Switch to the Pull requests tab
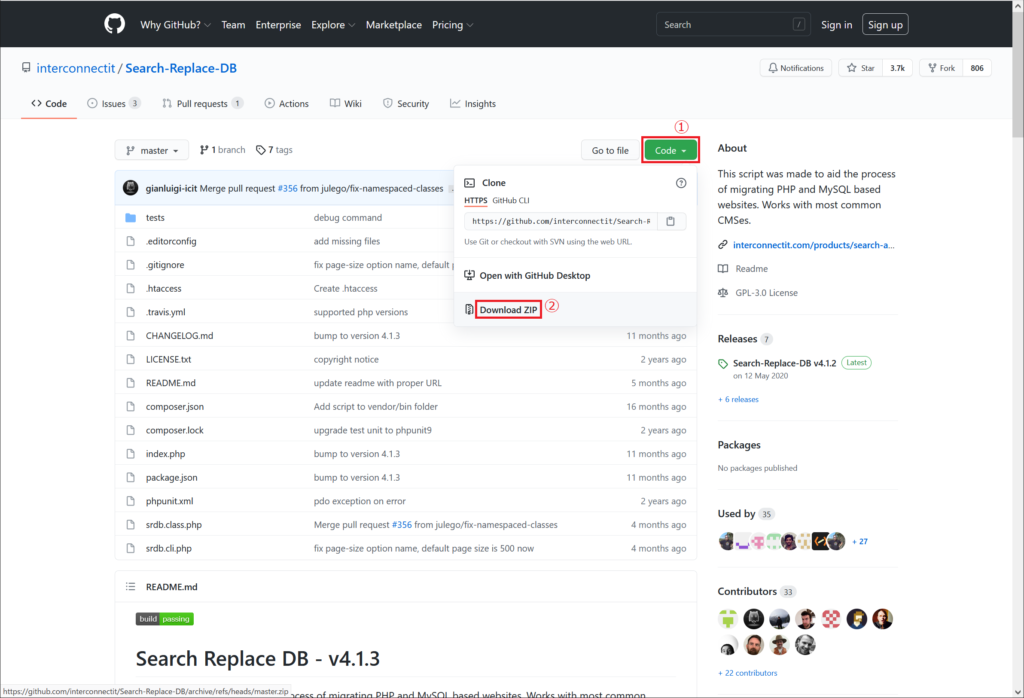Viewport: 1024px width, 698px height. (x=202, y=103)
